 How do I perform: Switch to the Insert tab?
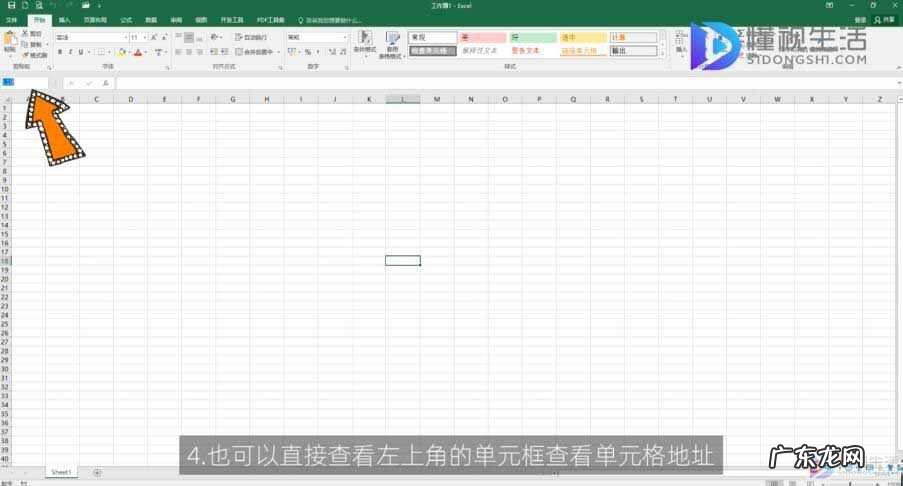pyautogui.click(x=64, y=20)
